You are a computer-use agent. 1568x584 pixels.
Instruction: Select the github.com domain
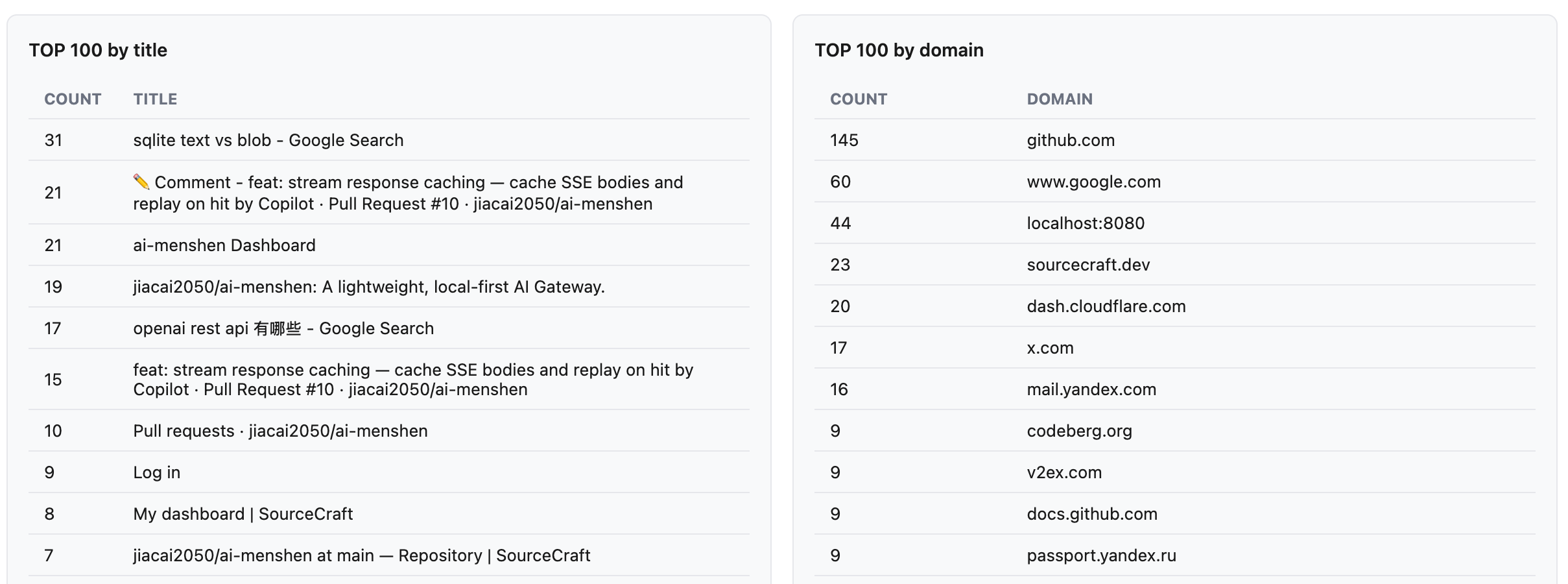click(1071, 140)
